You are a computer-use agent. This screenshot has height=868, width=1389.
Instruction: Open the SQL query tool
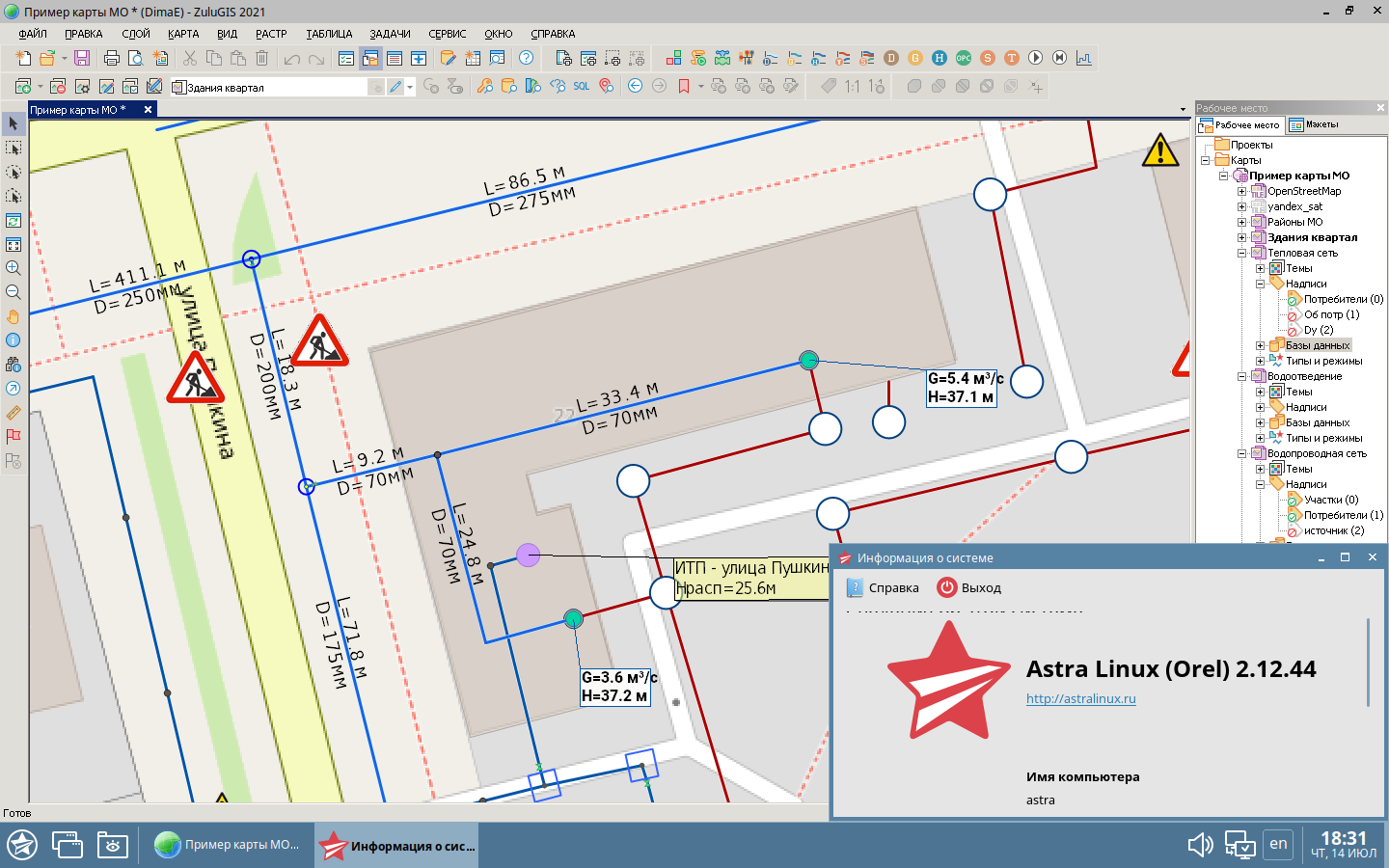click(581, 87)
